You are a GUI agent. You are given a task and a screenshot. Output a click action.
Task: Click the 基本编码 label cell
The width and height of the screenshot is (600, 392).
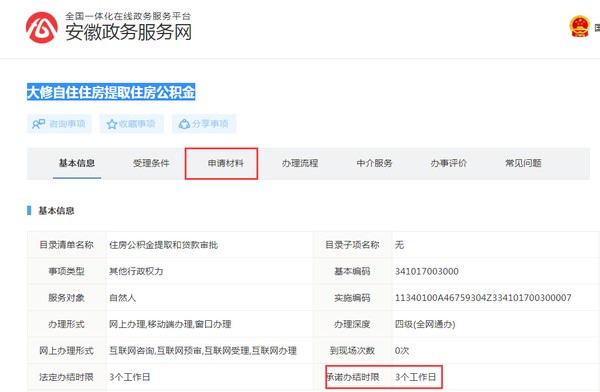[352, 271]
